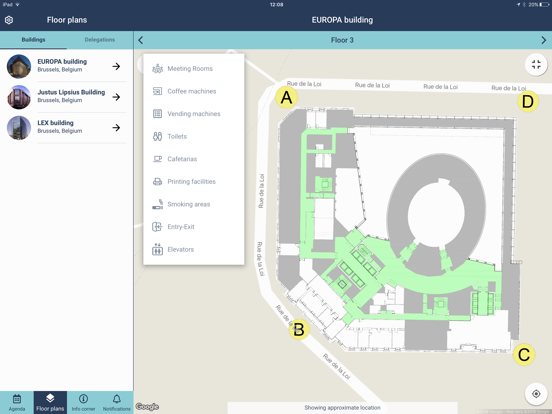Click Elevators icon
552x414 pixels.
pos(157,249)
